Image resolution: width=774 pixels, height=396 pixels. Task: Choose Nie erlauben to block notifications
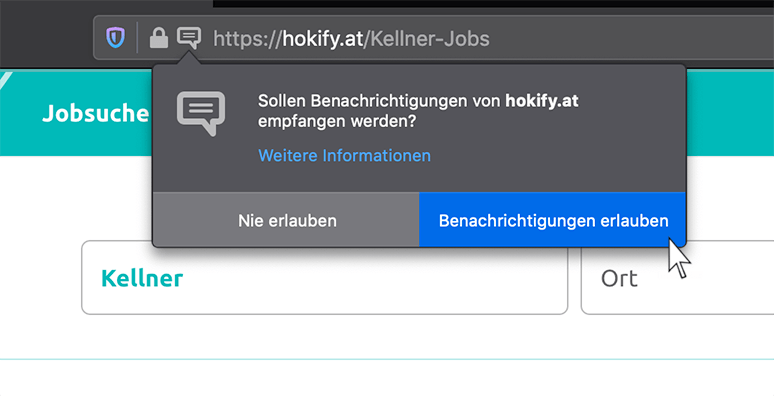point(286,220)
